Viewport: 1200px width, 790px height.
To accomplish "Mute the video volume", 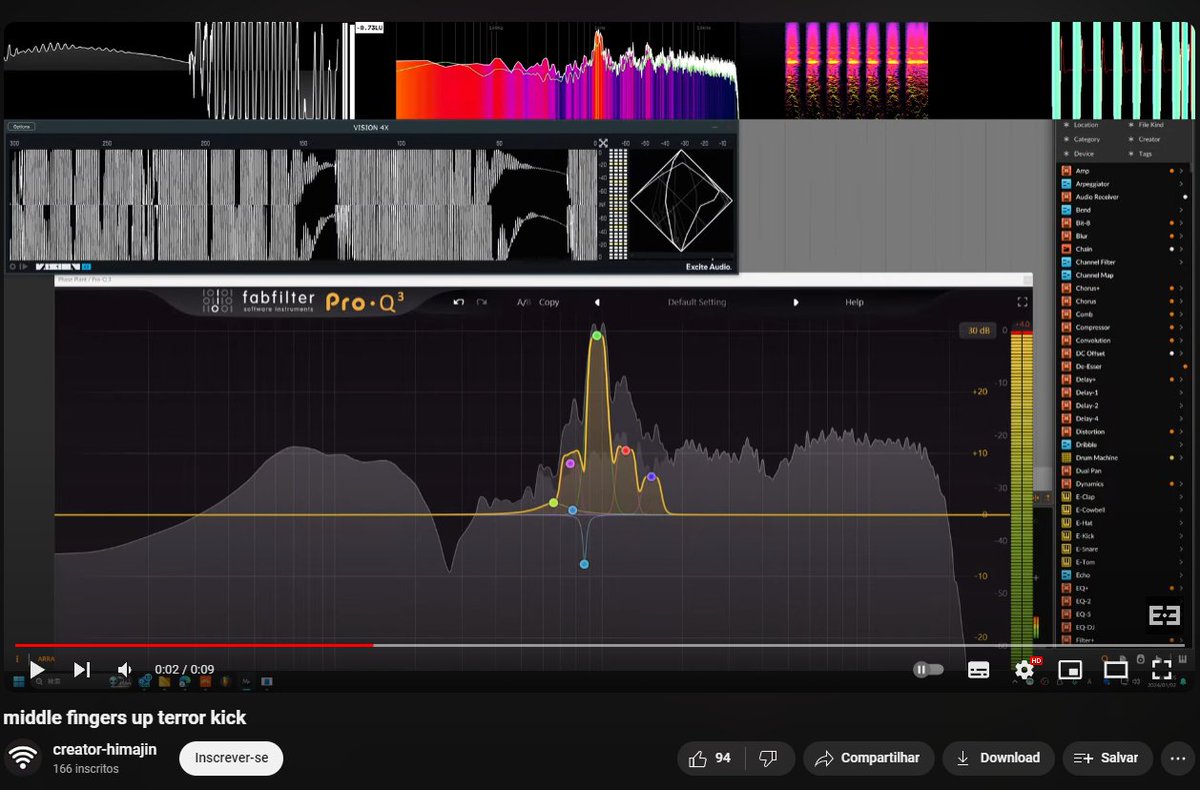I will click(x=125, y=669).
